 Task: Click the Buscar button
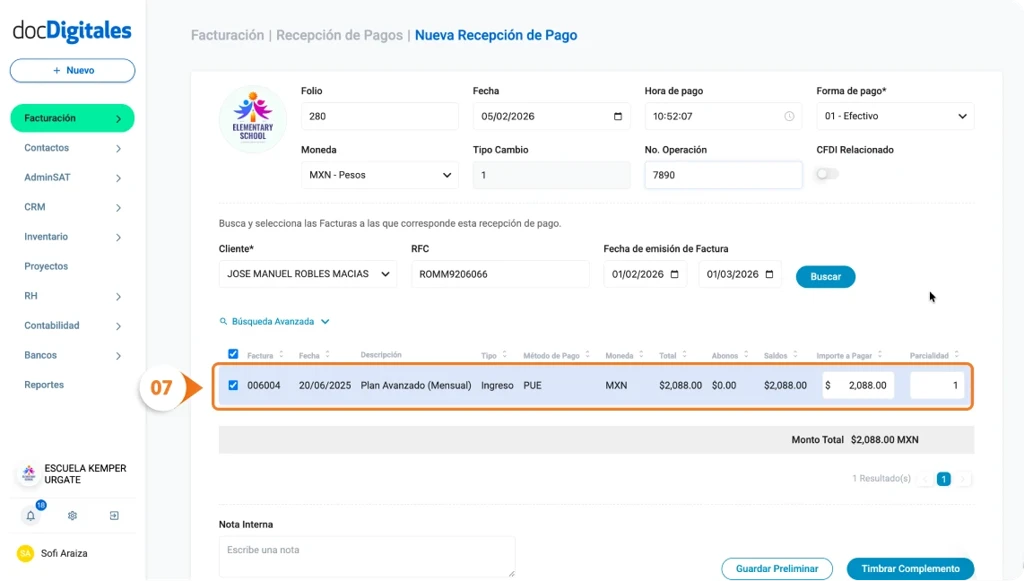[825, 276]
